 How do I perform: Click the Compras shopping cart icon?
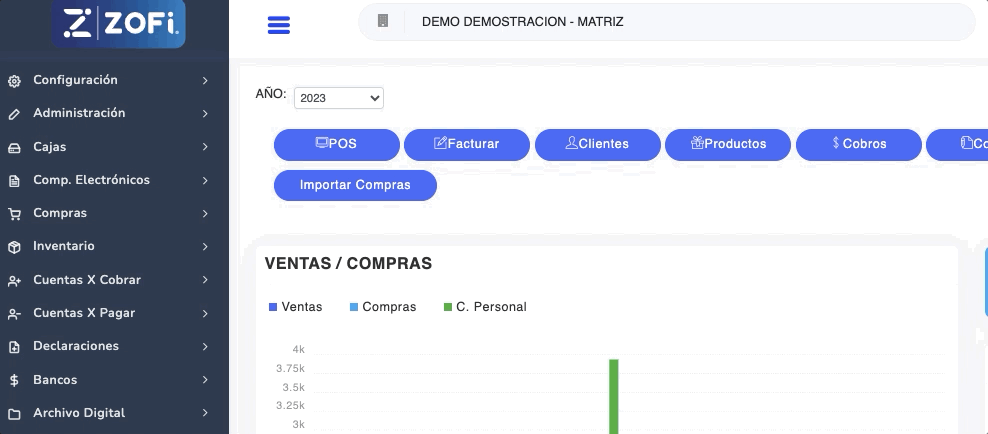pyautogui.click(x=14, y=214)
